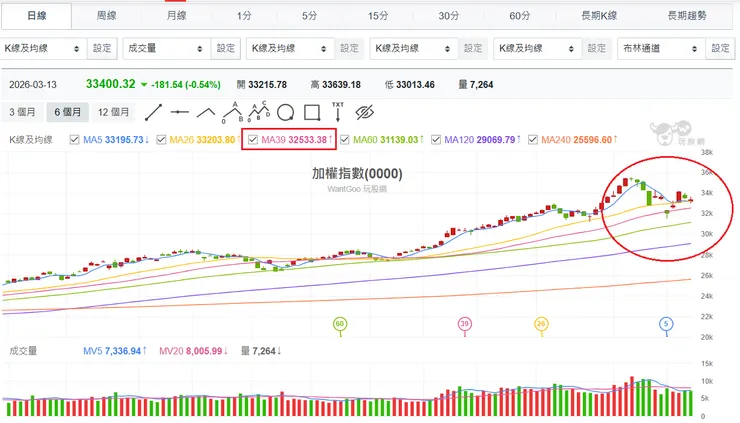740x423 pixels.
Task: Click 設定 beside the fourth indicator dropdown
Action: click(x=473, y=48)
